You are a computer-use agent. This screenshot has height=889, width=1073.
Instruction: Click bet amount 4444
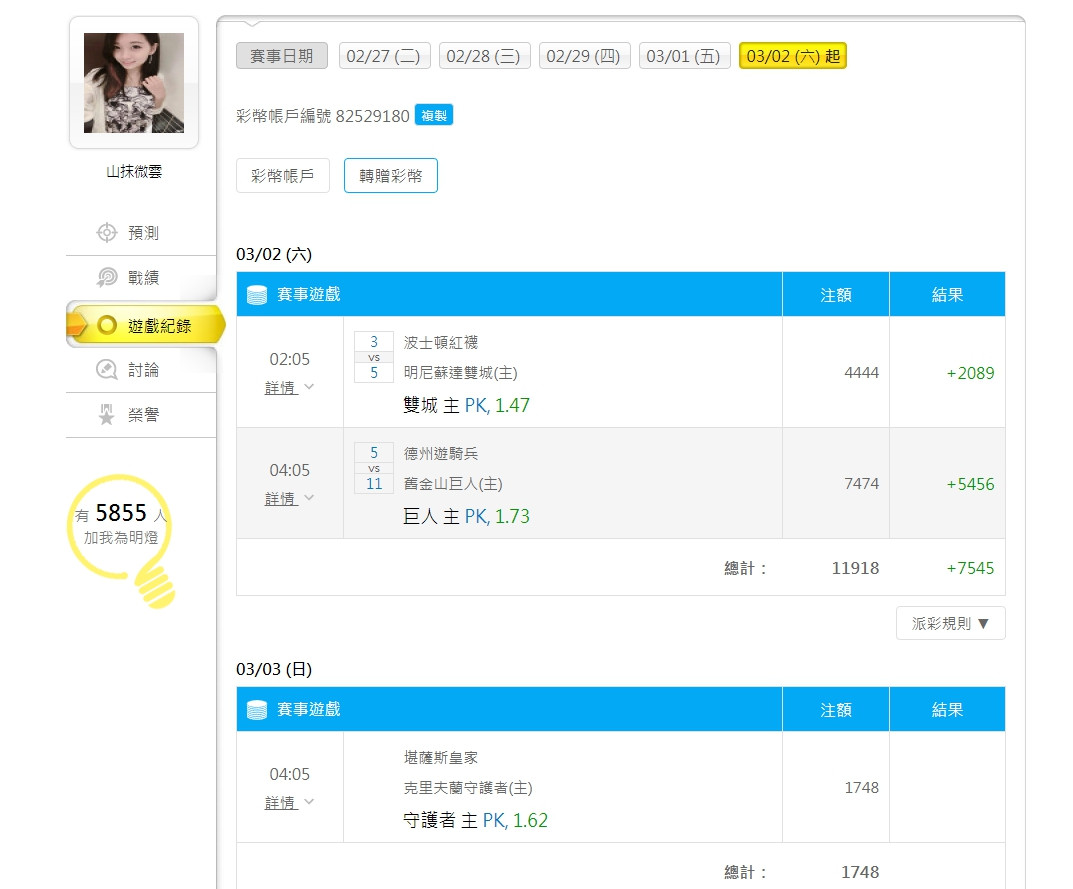coord(862,373)
